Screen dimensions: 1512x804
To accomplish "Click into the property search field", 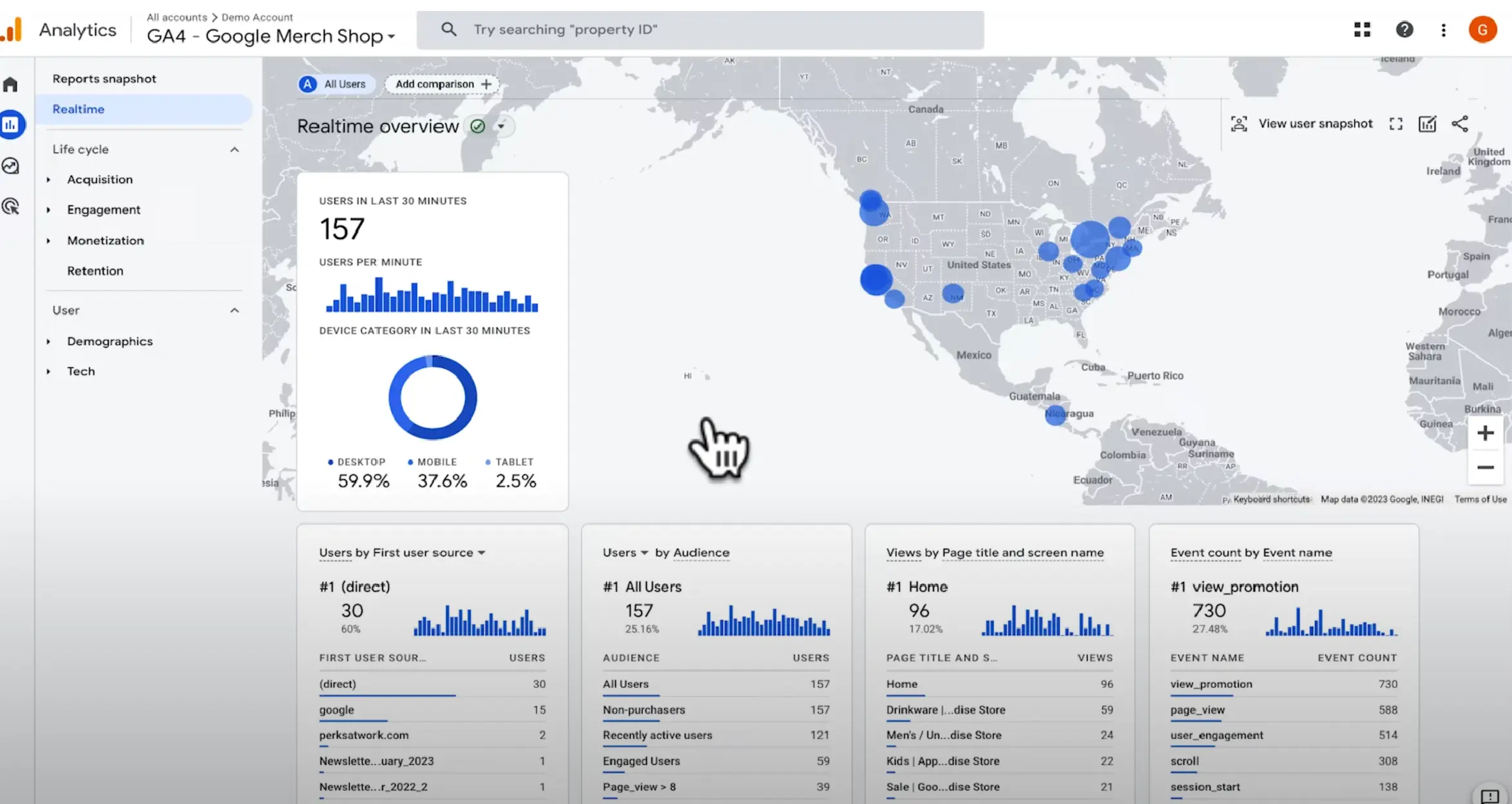I will click(x=700, y=30).
